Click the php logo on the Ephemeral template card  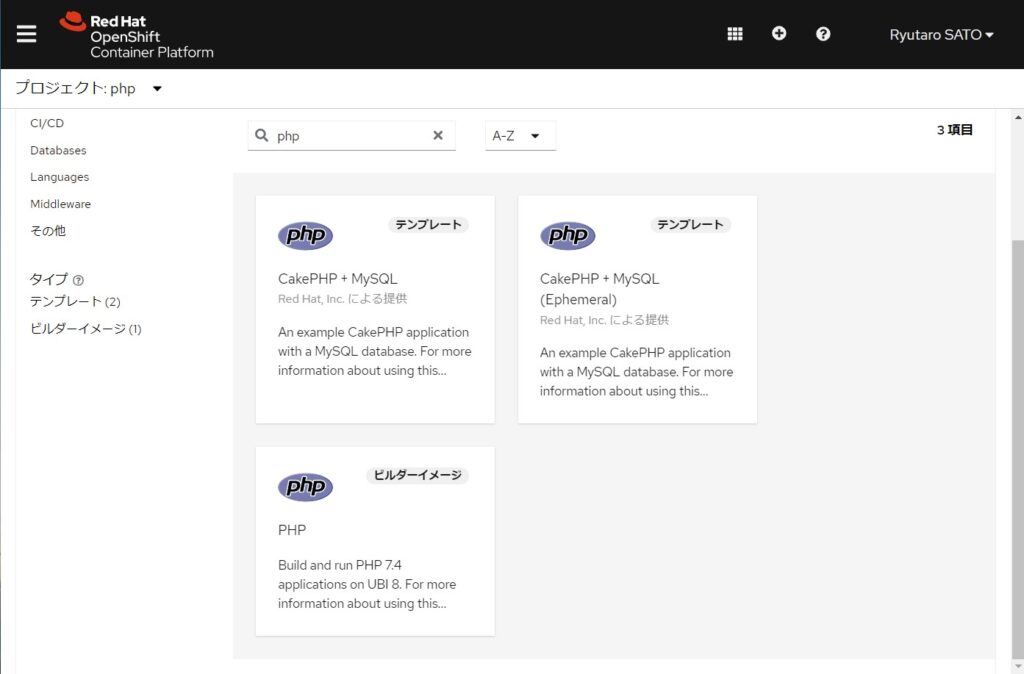click(568, 236)
